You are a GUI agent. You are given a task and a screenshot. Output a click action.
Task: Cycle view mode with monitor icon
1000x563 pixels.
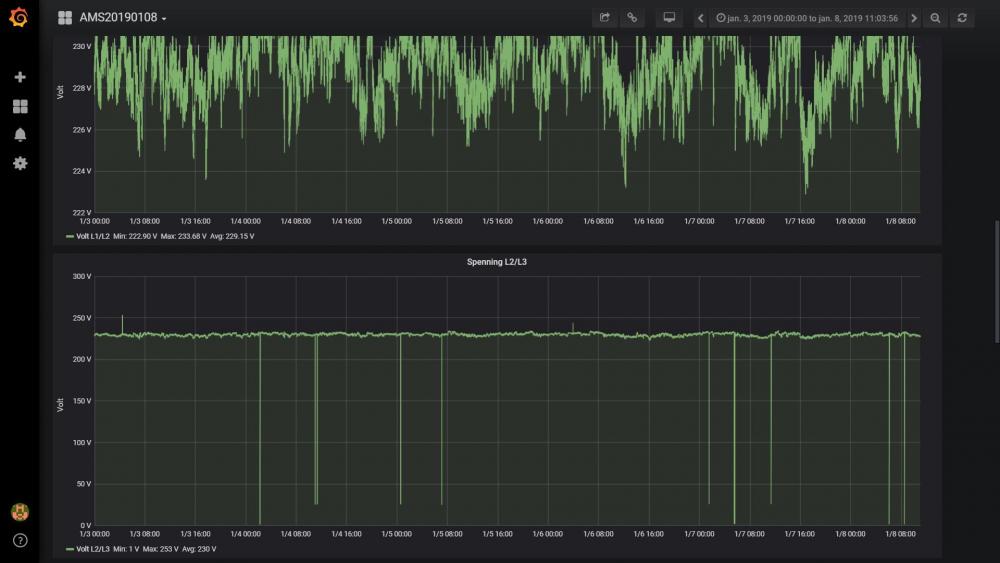tap(669, 18)
